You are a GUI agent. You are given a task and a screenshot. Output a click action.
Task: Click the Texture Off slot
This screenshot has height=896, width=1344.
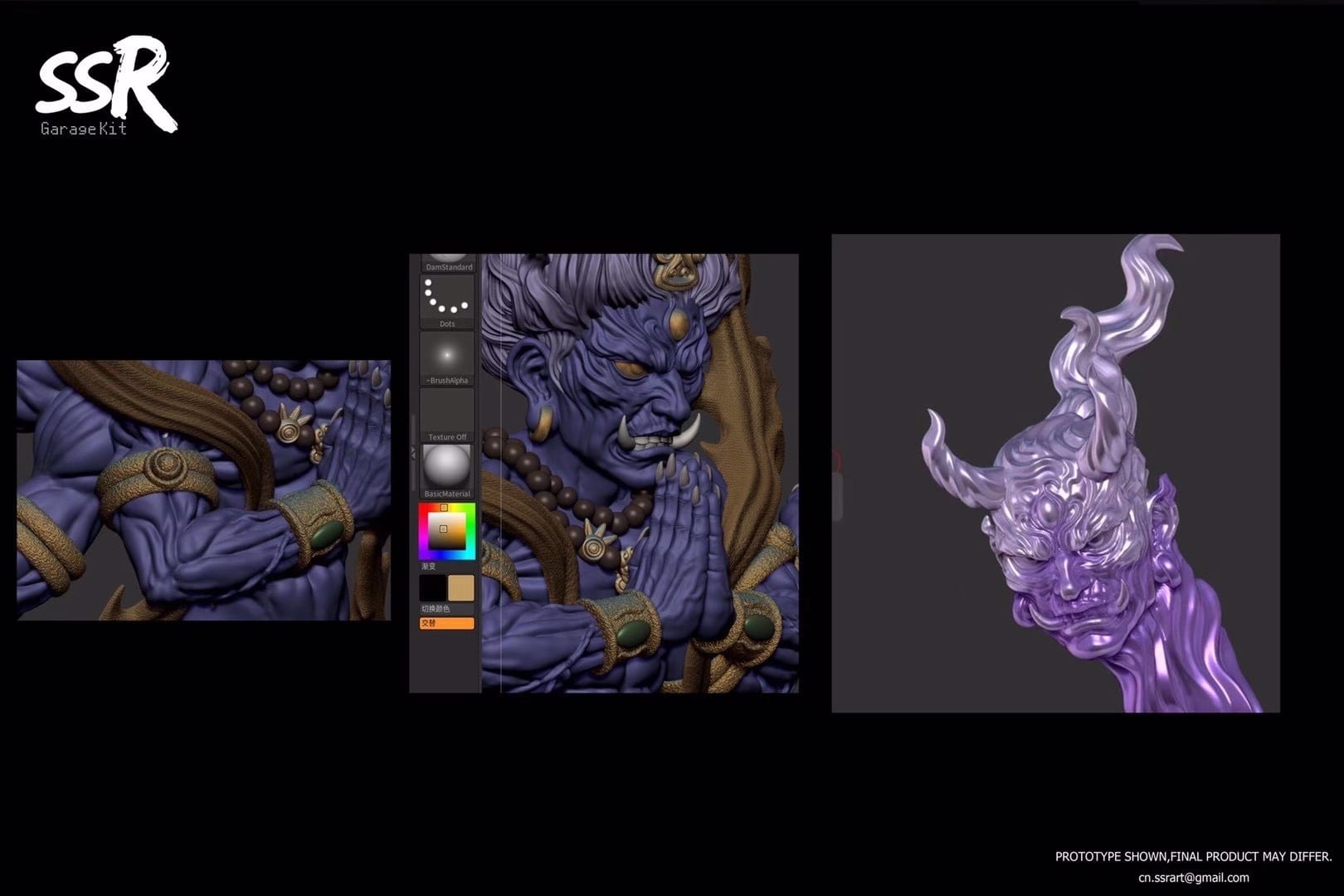pos(446,414)
